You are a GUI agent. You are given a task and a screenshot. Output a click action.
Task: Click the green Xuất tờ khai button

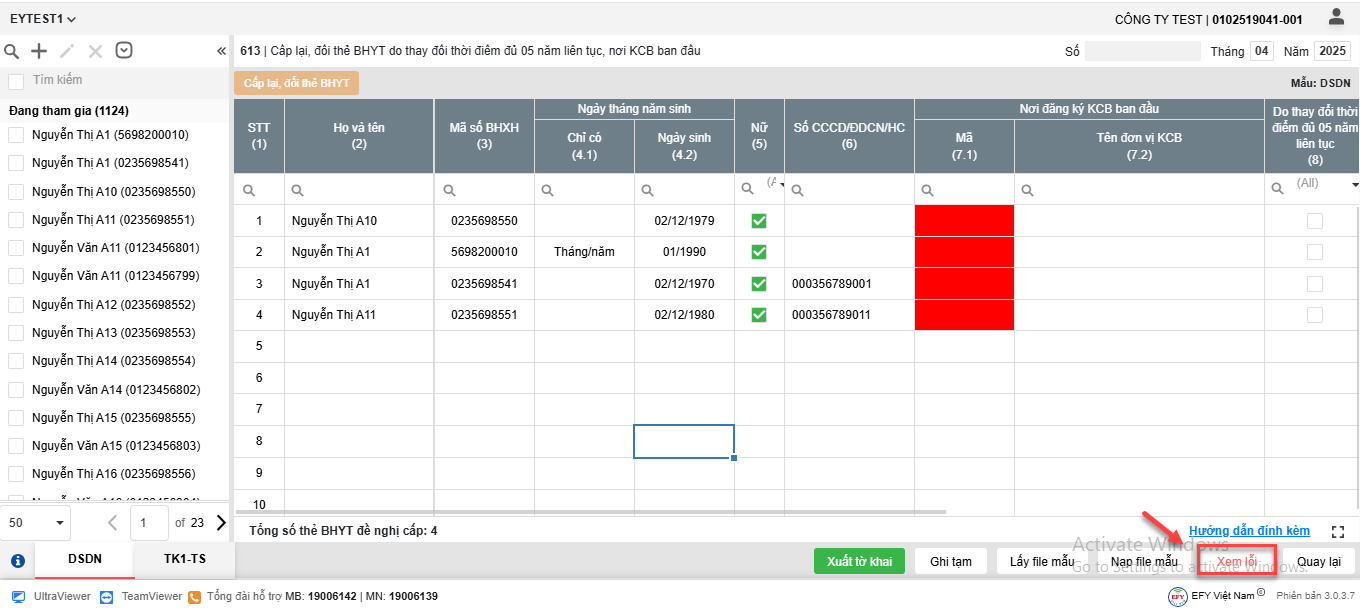tap(859, 562)
